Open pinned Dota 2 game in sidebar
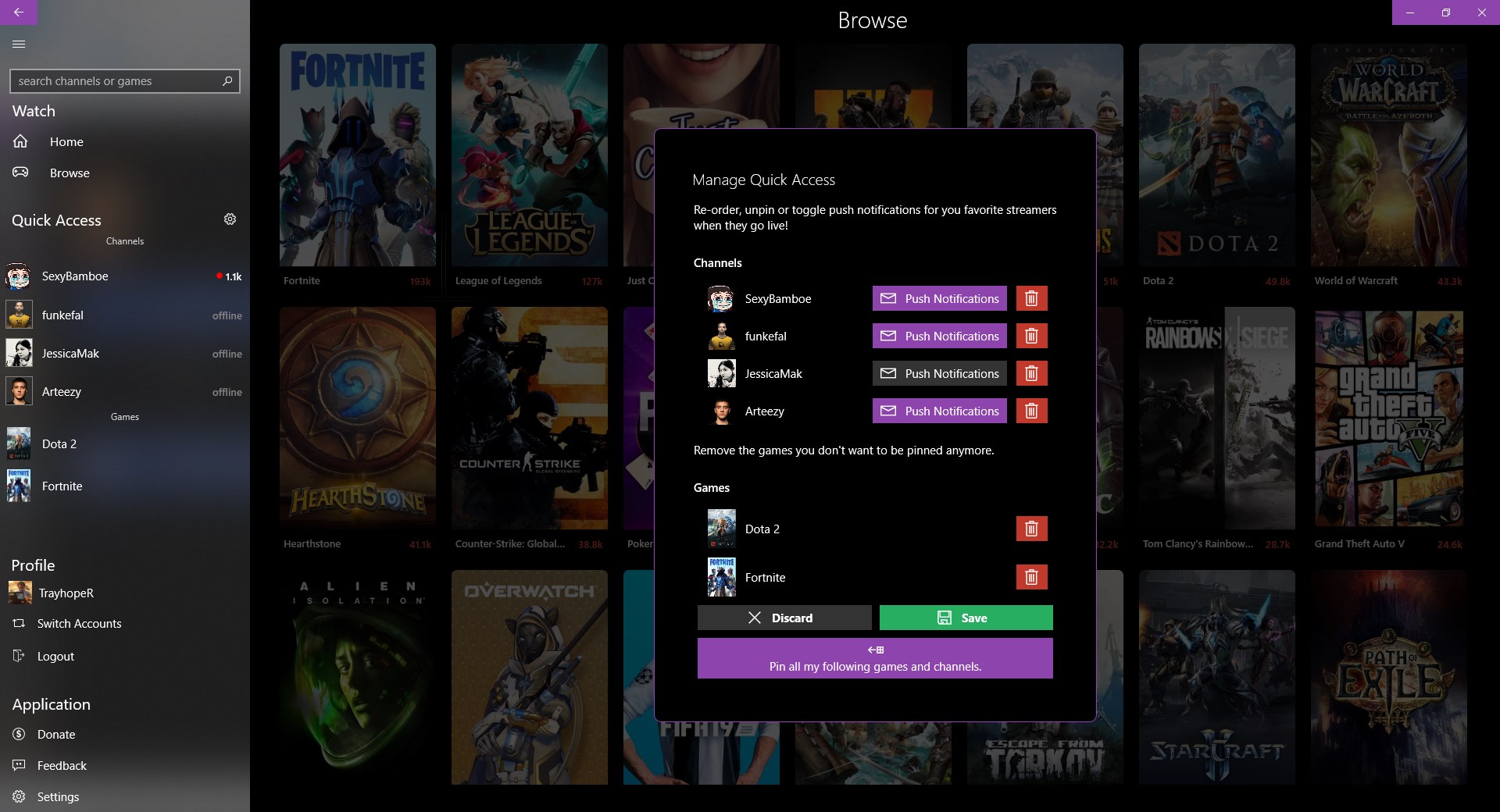Image resolution: width=1500 pixels, height=812 pixels. [125, 443]
